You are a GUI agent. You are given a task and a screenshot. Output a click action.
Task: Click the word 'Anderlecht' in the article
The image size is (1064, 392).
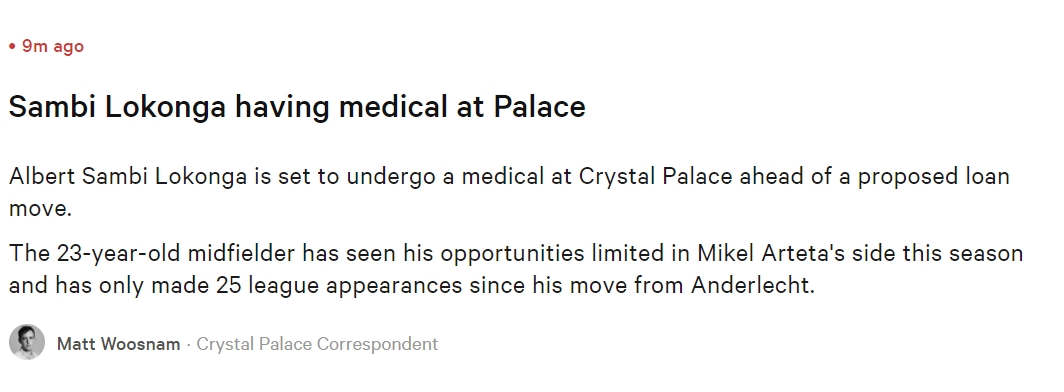click(752, 285)
